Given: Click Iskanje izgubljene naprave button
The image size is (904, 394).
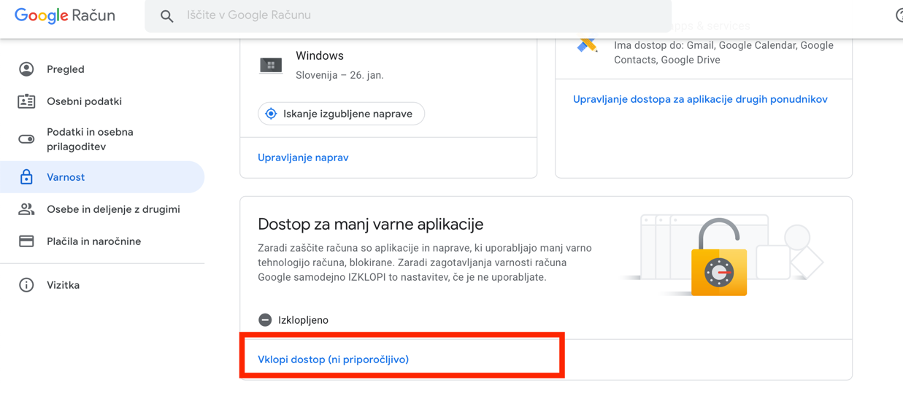Looking at the screenshot, I should [341, 114].
